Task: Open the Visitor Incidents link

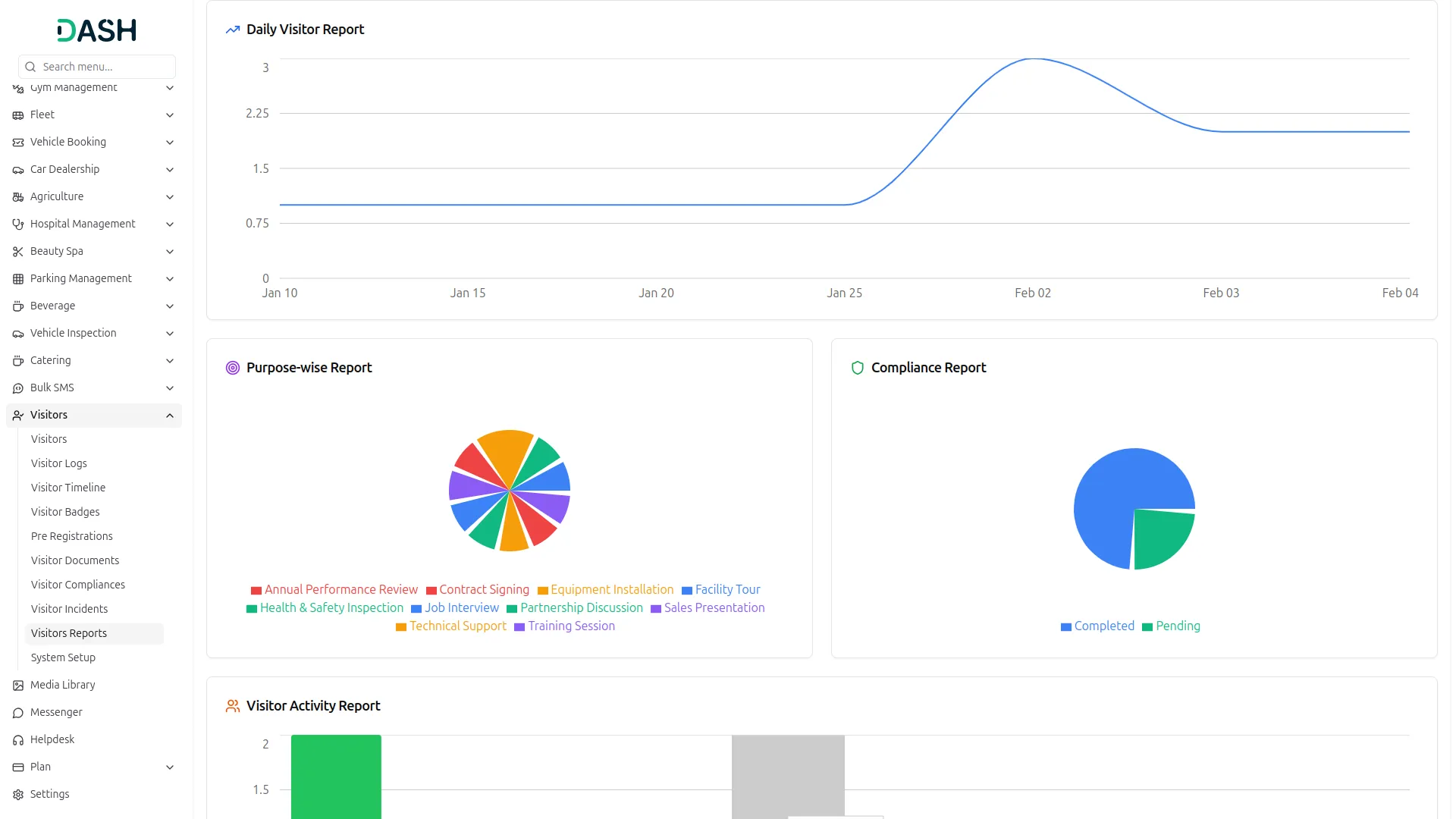Action: (x=70, y=609)
